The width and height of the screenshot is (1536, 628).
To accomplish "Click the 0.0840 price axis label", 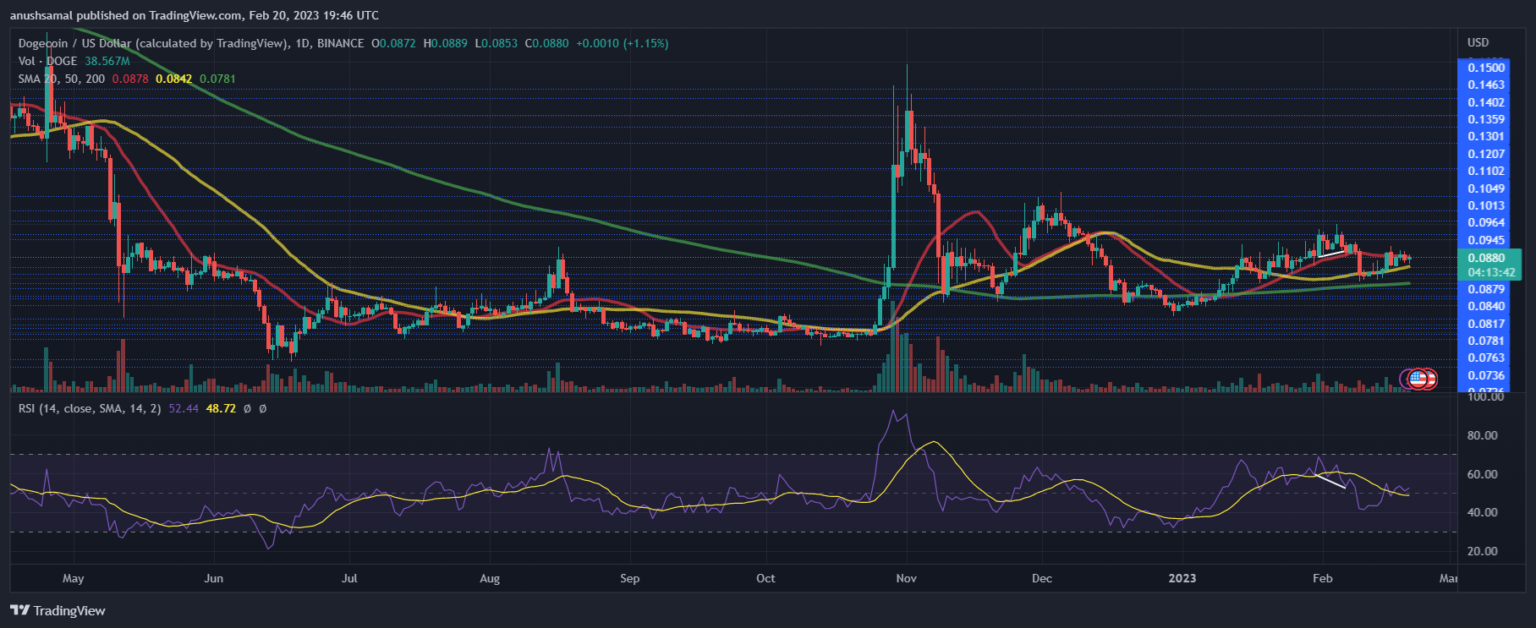I will point(1486,306).
